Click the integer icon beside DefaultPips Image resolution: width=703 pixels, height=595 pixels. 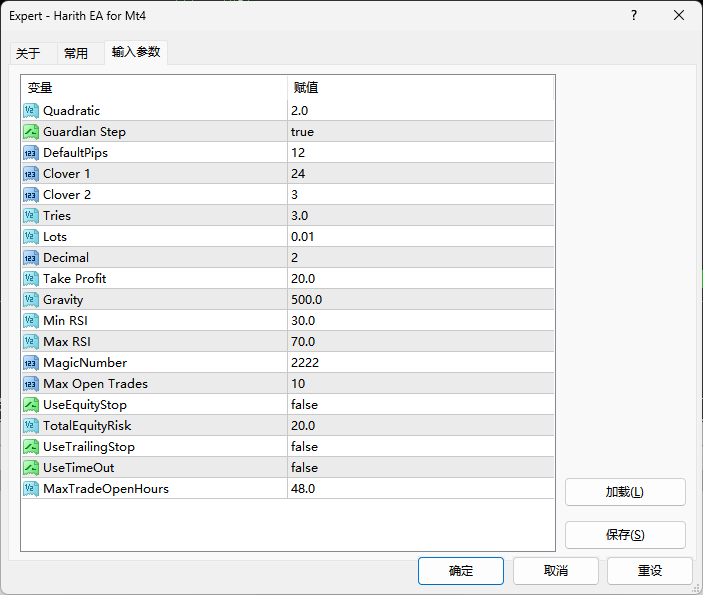[x=31, y=152]
